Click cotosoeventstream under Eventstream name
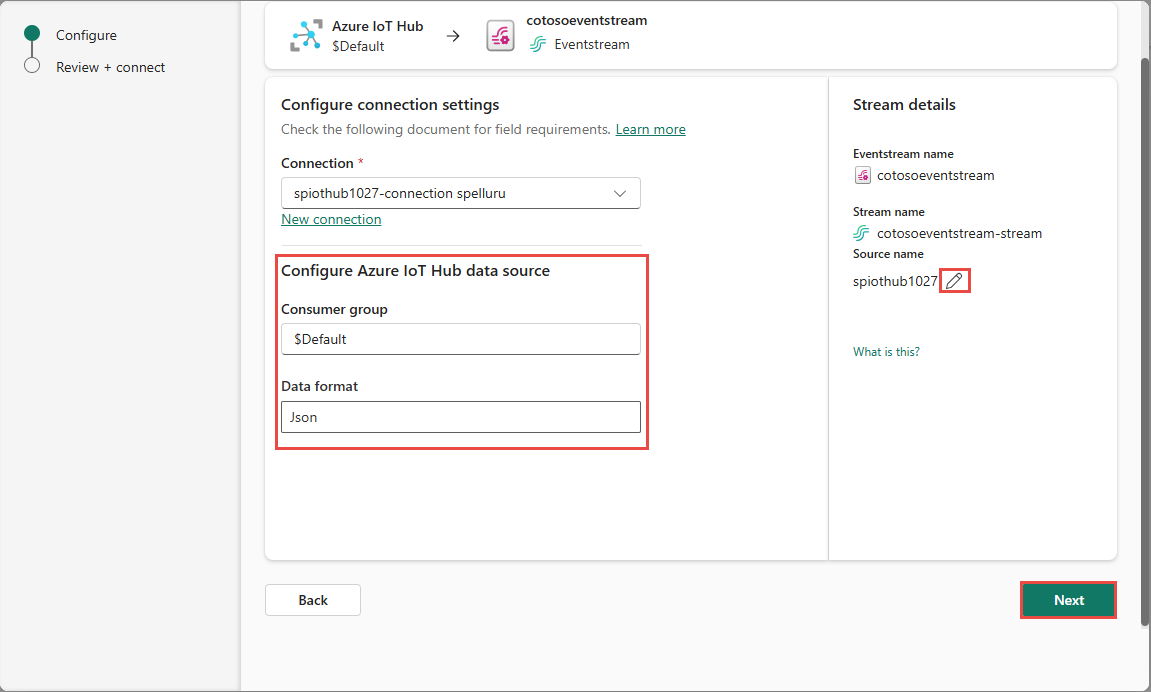The width and height of the screenshot is (1151, 692). [x=935, y=175]
